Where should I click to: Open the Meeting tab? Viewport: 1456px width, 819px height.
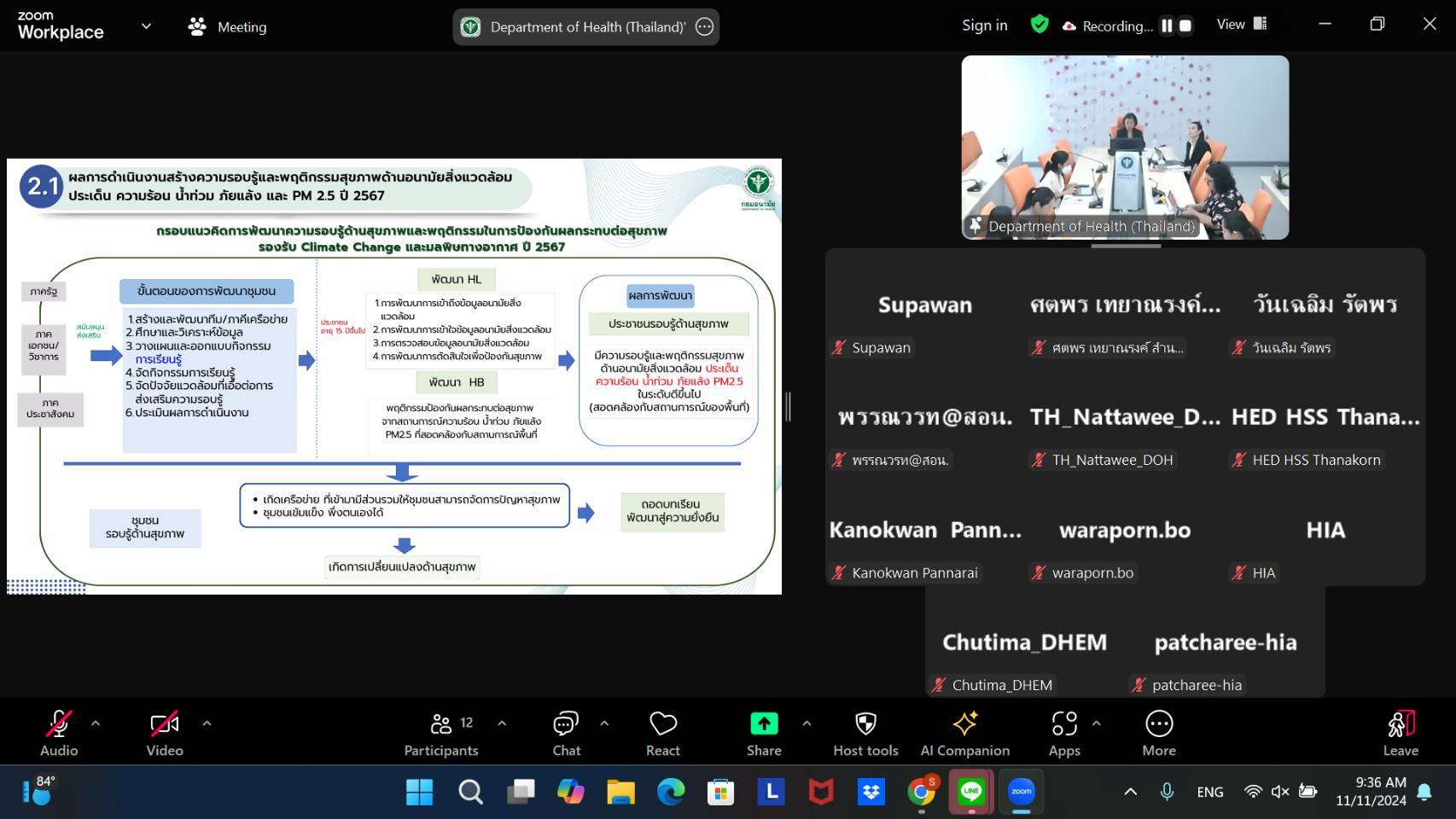228,27
